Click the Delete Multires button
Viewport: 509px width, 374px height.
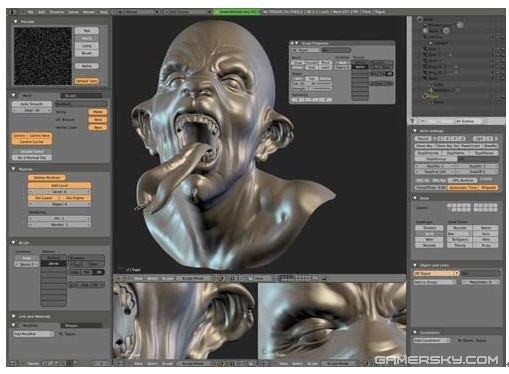pos(47,178)
